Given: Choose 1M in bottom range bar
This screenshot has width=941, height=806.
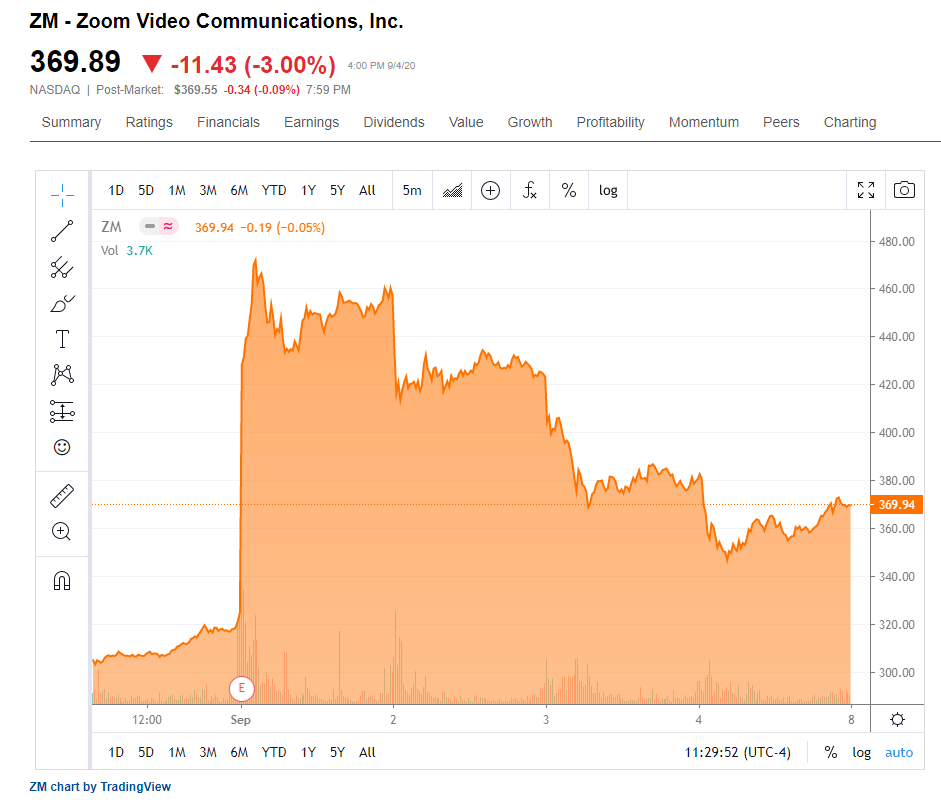Looking at the screenshot, I should (177, 753).
